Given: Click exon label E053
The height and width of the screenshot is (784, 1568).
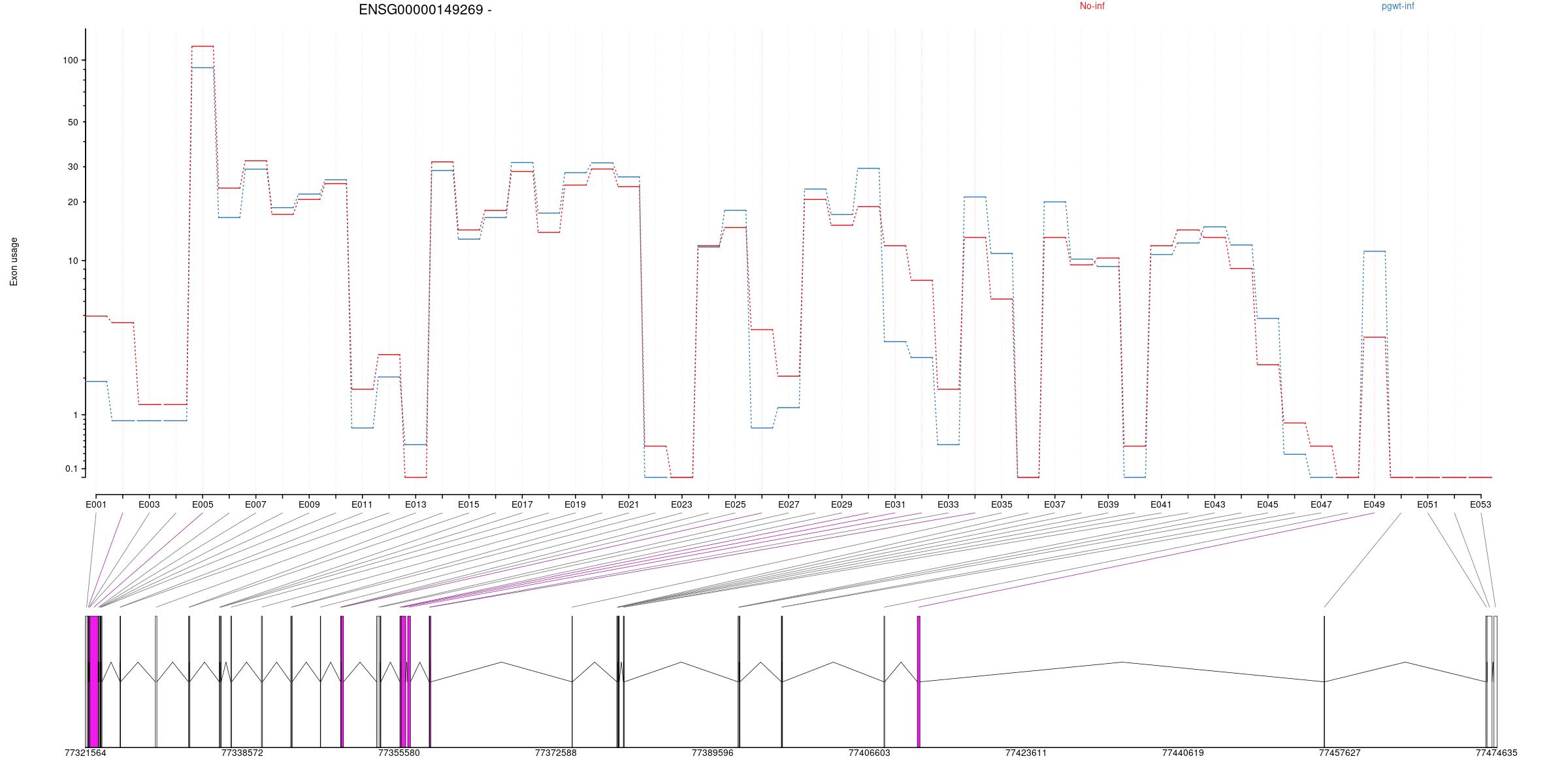Looking at the screenshot, I should (1480, 504).
